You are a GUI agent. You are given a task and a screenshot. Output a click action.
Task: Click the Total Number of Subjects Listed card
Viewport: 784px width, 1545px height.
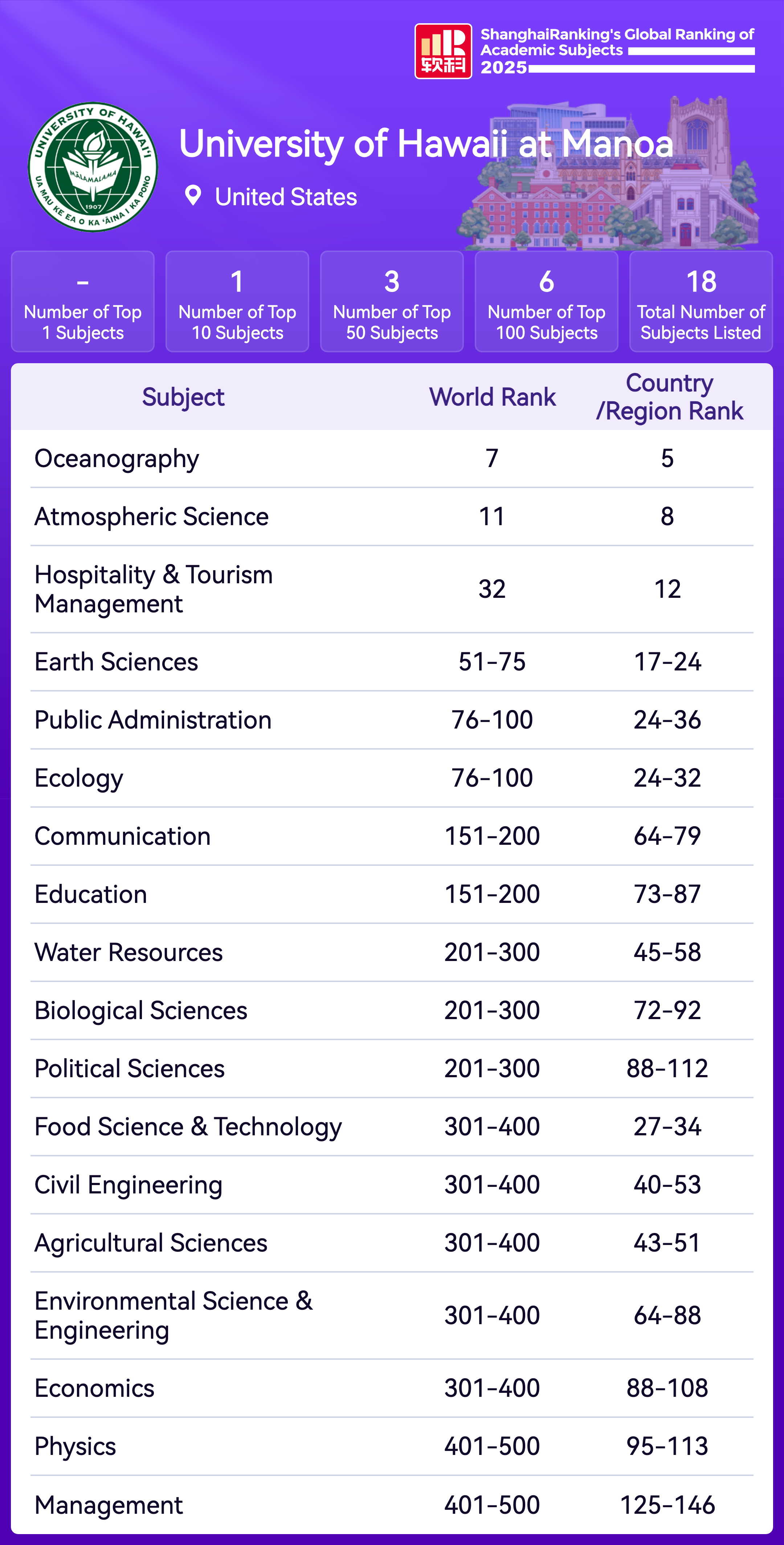(701, 301)
